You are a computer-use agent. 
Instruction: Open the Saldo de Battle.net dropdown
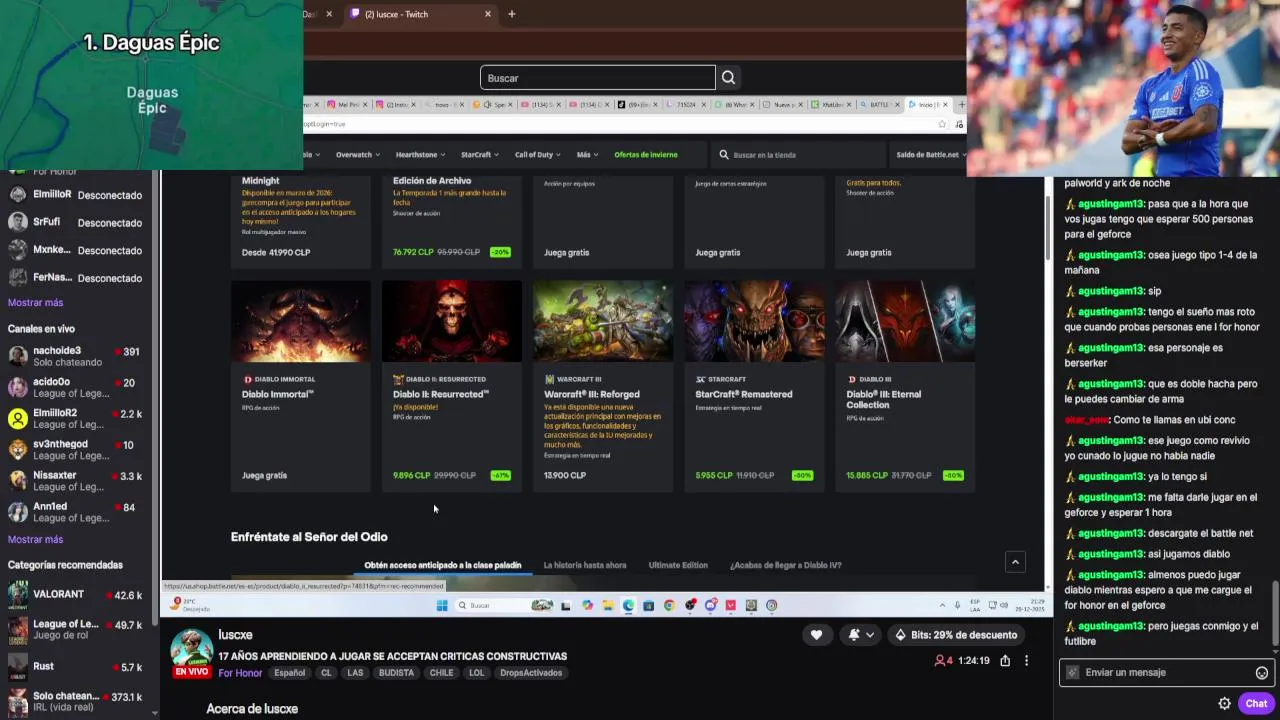(x=930, y=155)
